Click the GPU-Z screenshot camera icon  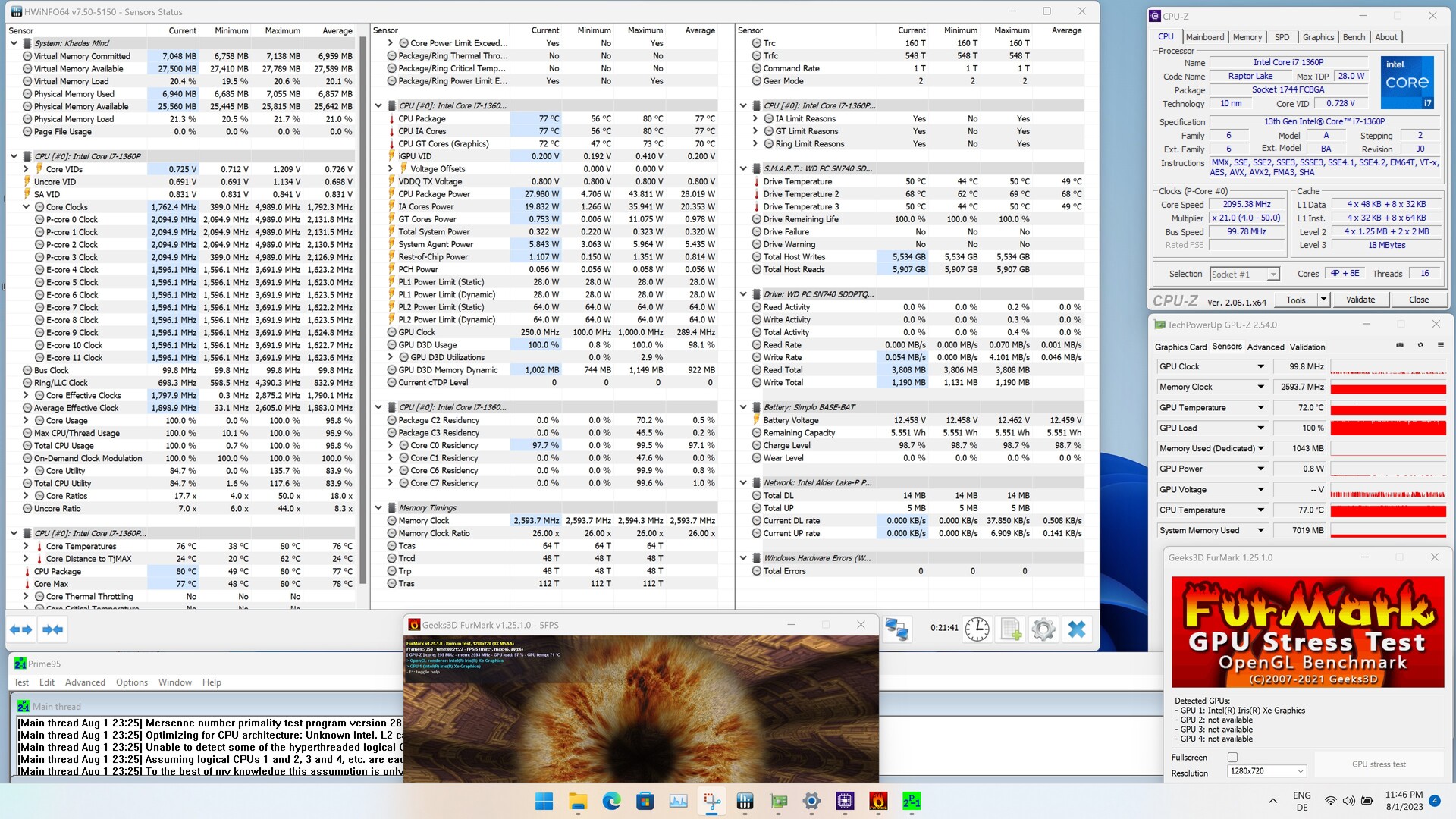coord(1400,345)
